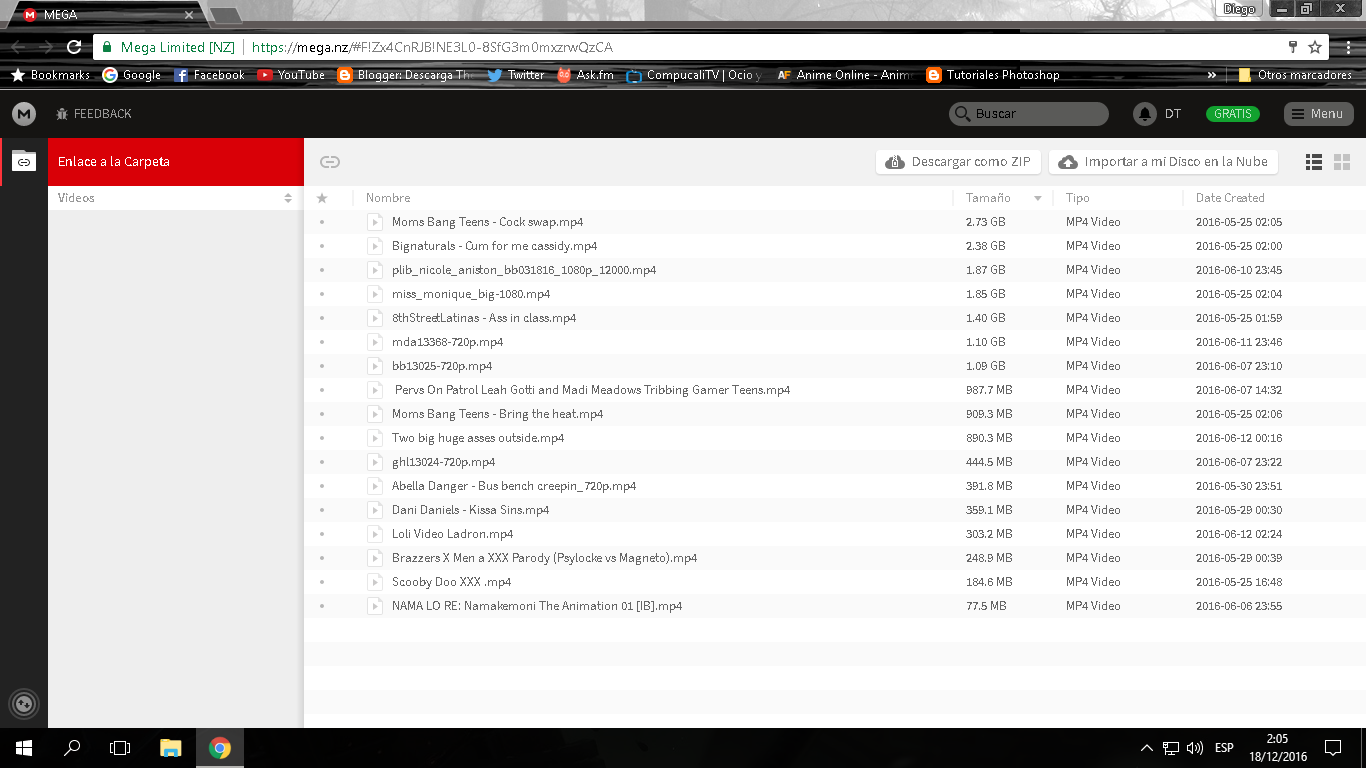The width and height of the screenshot is (1366, 768).
Task: Open the FEEDBACK bug icon link
Action: pyautogui.click(x=63, y=114)
